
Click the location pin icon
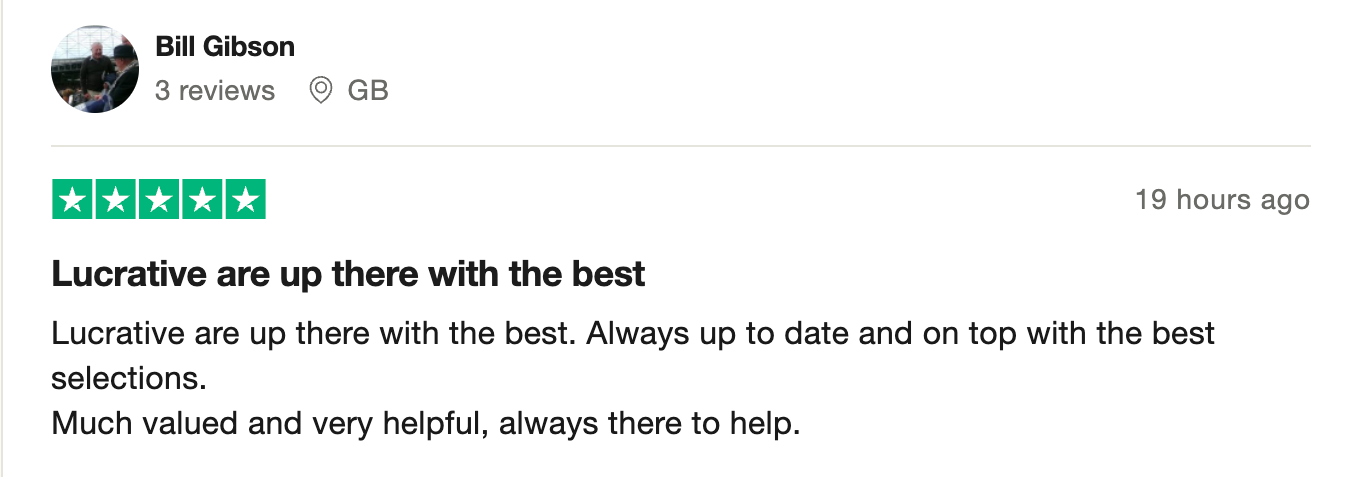[x=320, y=91]
